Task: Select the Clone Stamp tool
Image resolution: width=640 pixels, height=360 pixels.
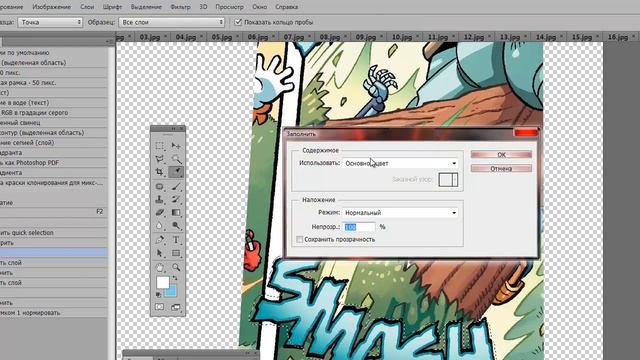Action: coord(160,200)
